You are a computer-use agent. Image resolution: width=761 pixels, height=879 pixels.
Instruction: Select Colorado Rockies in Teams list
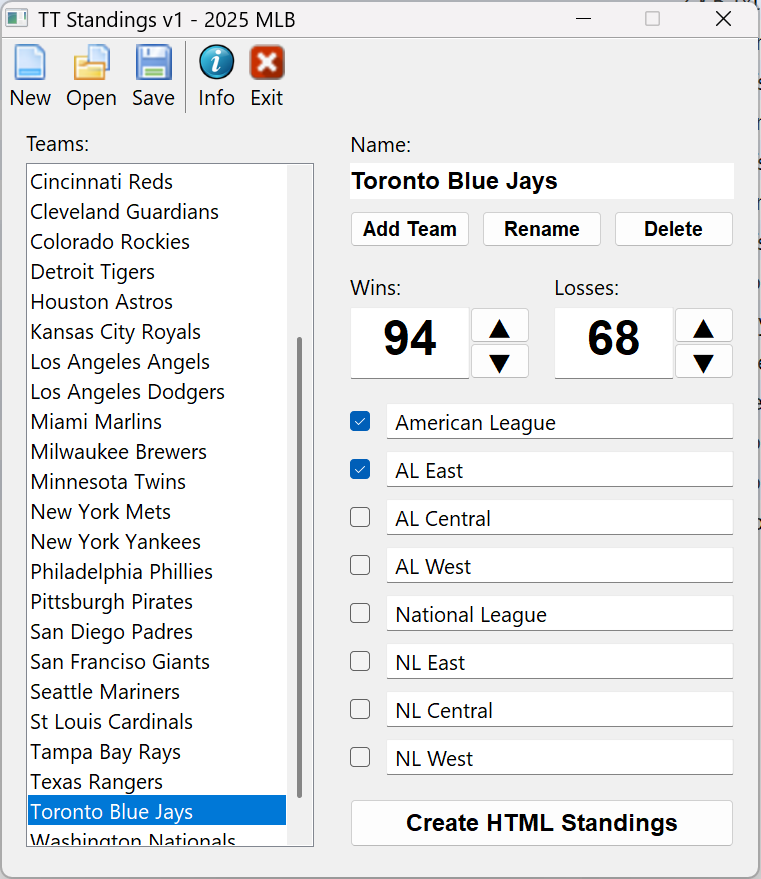[157, 242]
